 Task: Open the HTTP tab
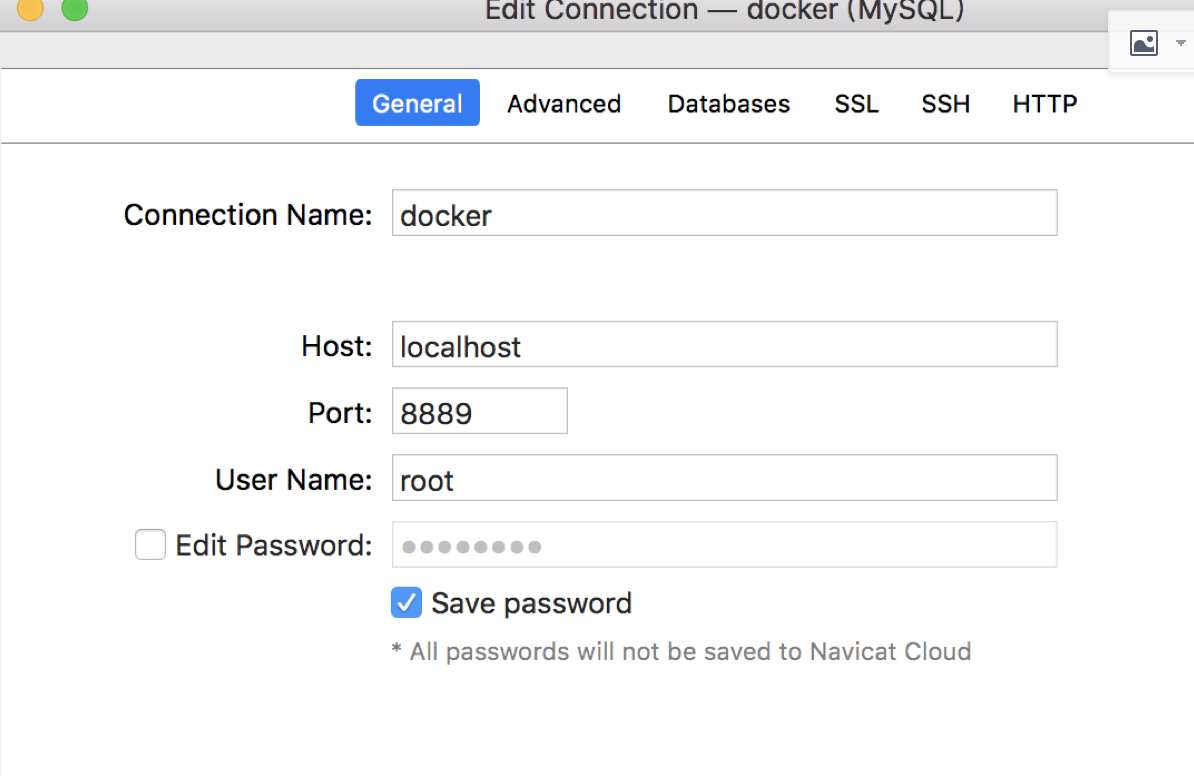coord(1044,103)
